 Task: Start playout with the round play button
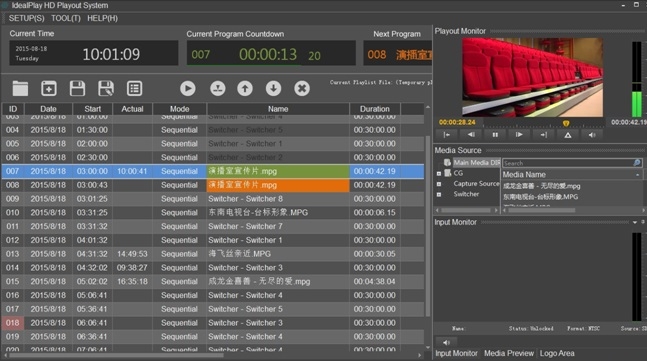pyautogui.click(x=188, y=88)
